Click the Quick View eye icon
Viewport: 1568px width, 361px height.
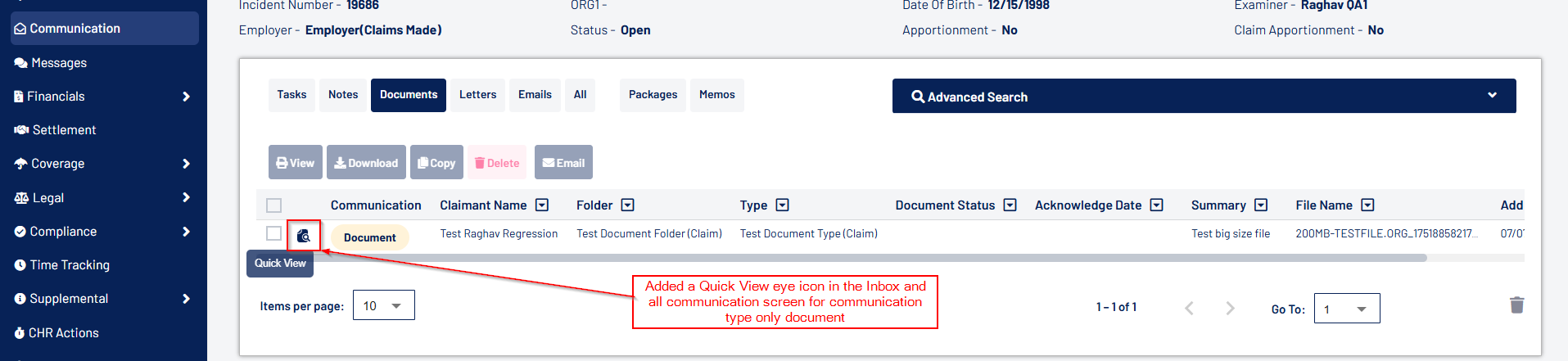tap(304, 236)
